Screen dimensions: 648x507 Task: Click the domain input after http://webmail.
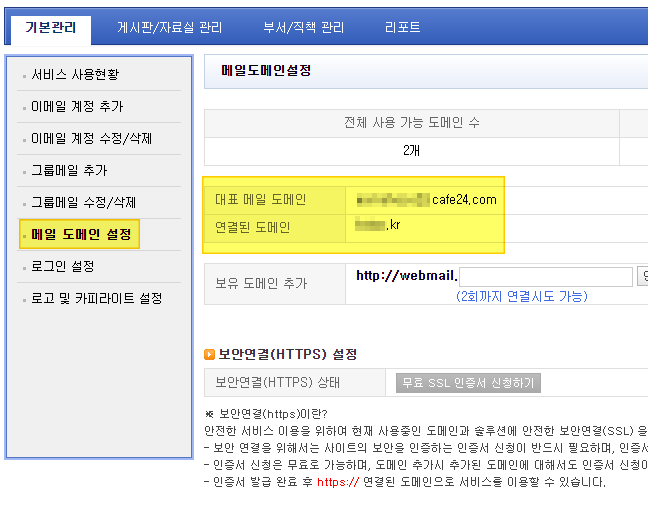(x=546, y=277)
